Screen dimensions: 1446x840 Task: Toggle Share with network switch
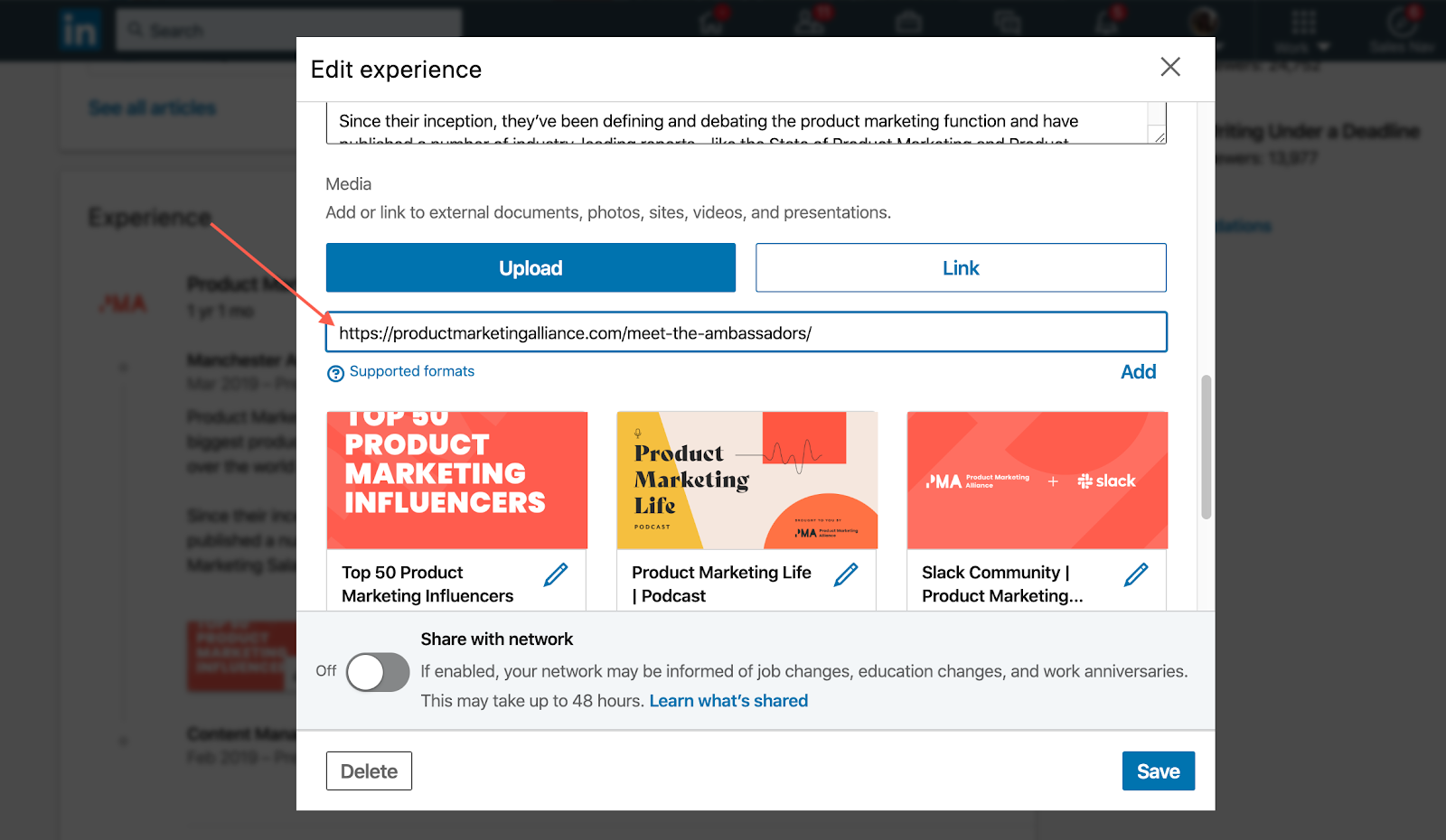click(x=378, y=672)
